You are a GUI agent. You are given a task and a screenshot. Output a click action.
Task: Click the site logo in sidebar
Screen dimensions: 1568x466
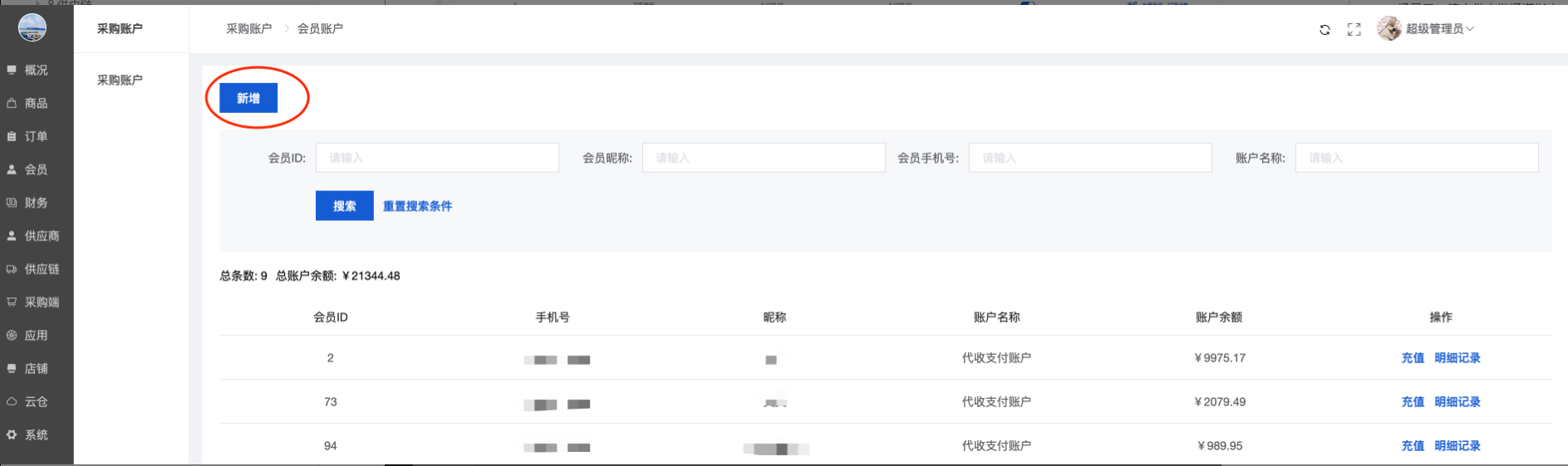pos(32,28)
